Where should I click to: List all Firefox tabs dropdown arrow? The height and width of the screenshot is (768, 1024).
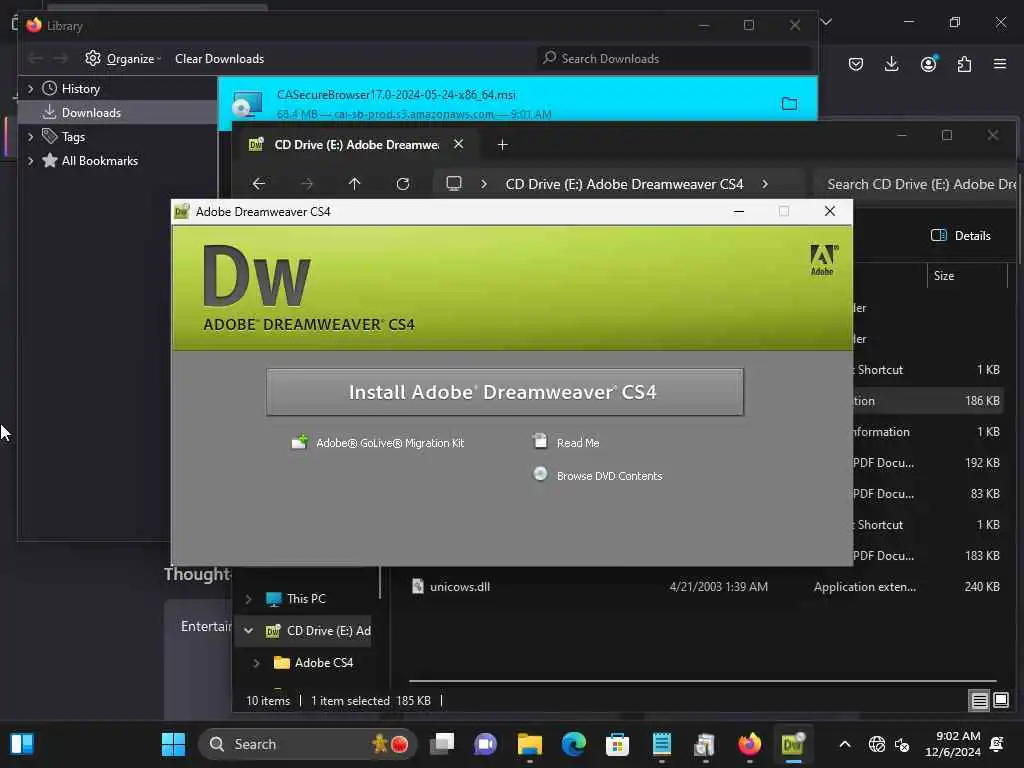[826, 22]
